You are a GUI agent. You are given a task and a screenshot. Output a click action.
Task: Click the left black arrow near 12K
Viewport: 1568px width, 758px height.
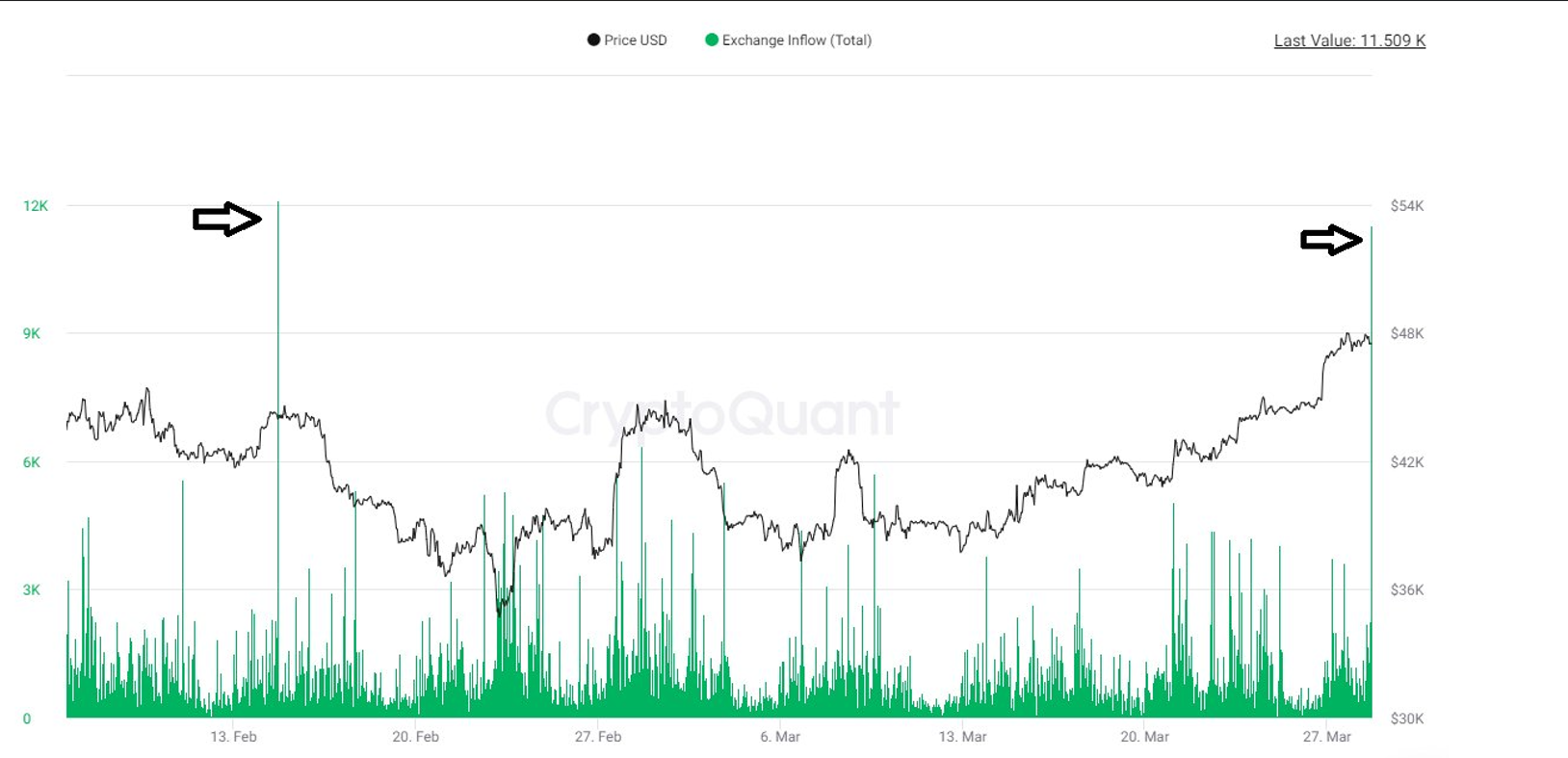pyautogui.click(x=226, y=220)
